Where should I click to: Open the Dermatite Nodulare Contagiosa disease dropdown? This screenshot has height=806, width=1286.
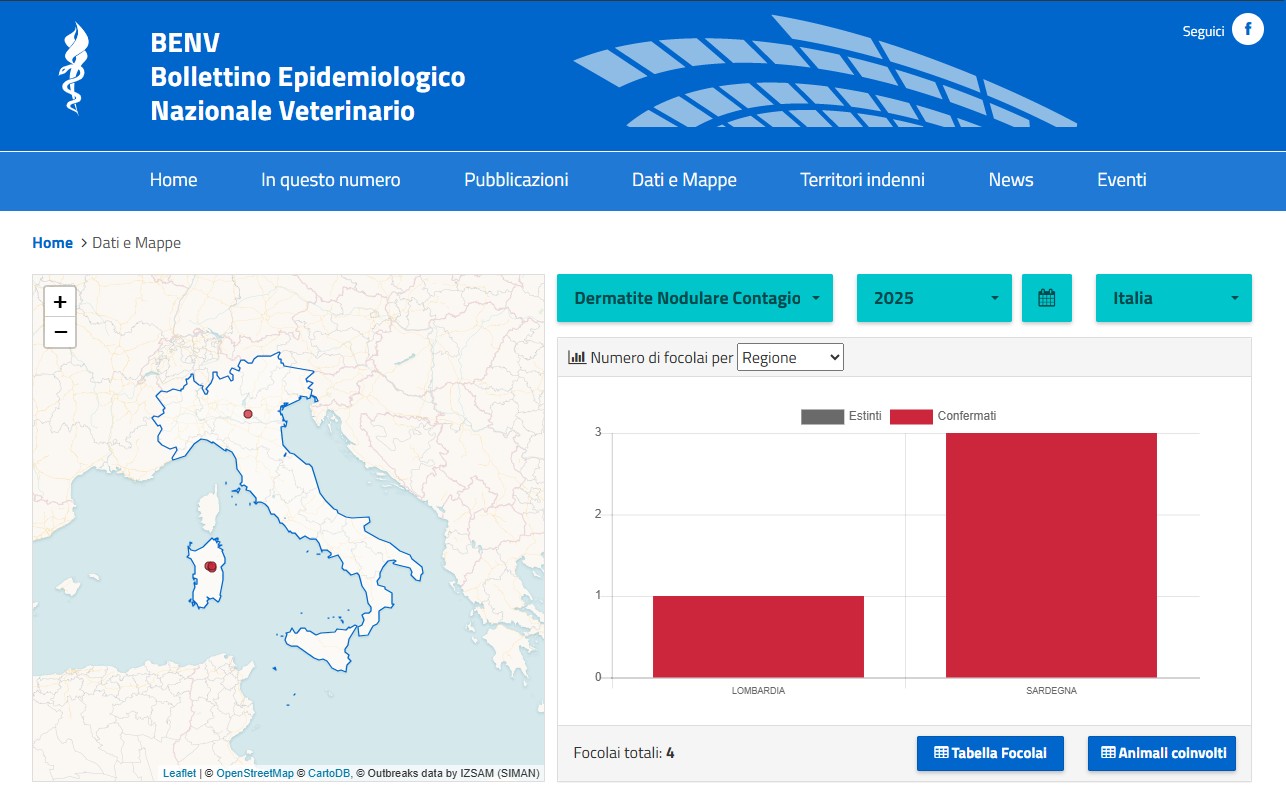[695, 298]
